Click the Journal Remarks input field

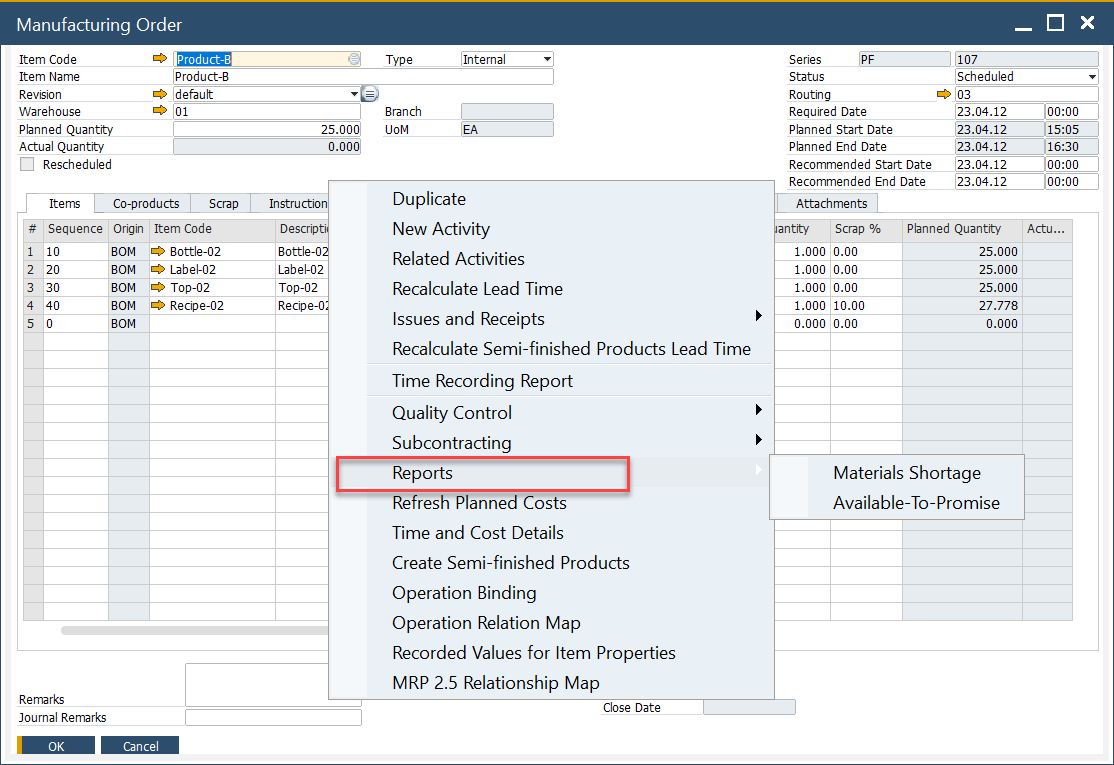(x=273, y=717)
